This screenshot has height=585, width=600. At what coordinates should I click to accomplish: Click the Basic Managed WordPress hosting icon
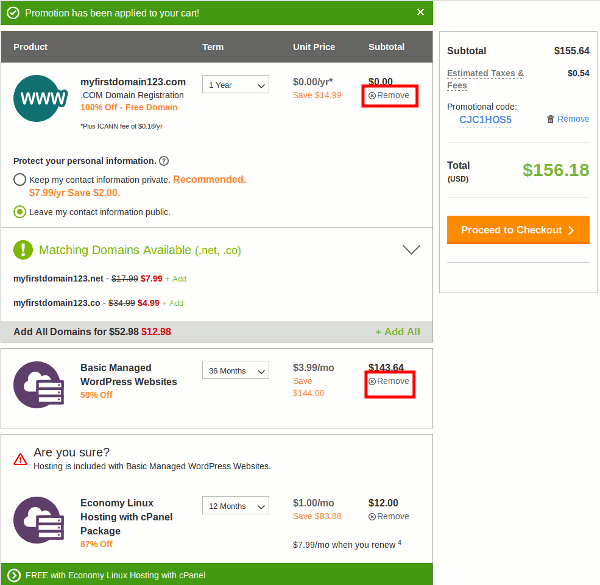[x=39, y=385]
